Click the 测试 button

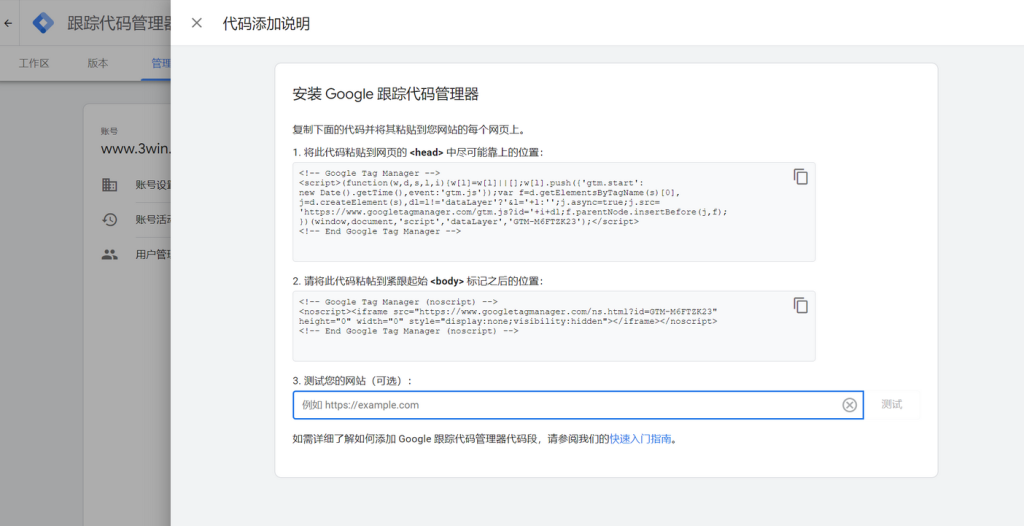[x=891, y=404]
